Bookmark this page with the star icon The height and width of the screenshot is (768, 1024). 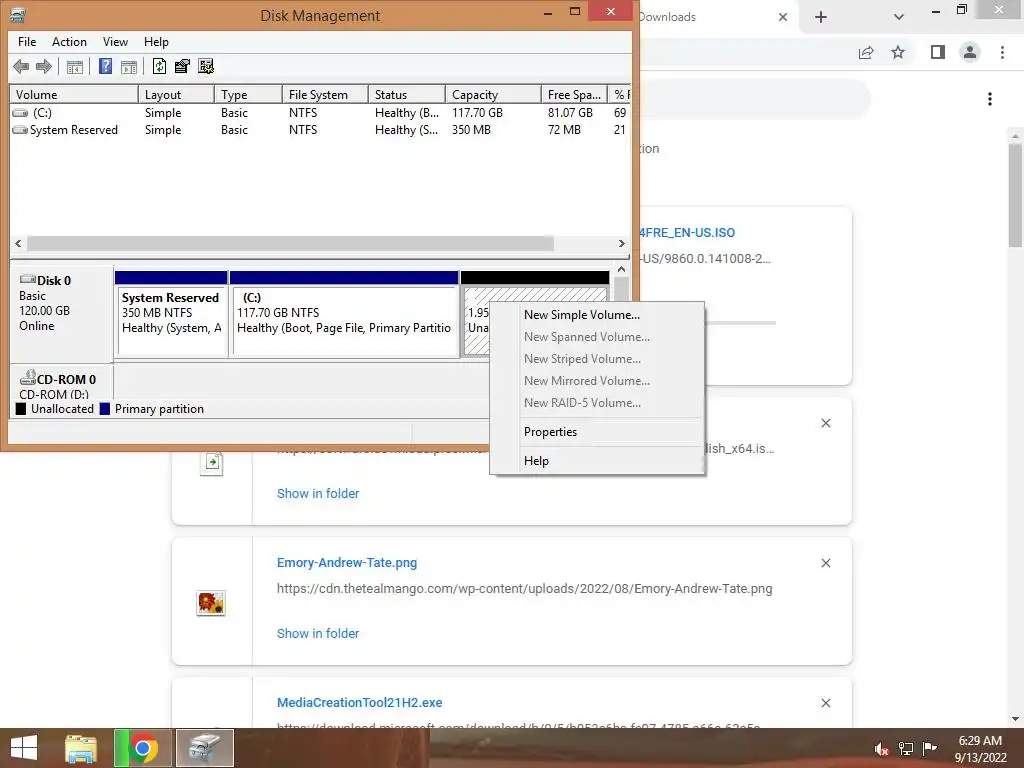point(898,52)
